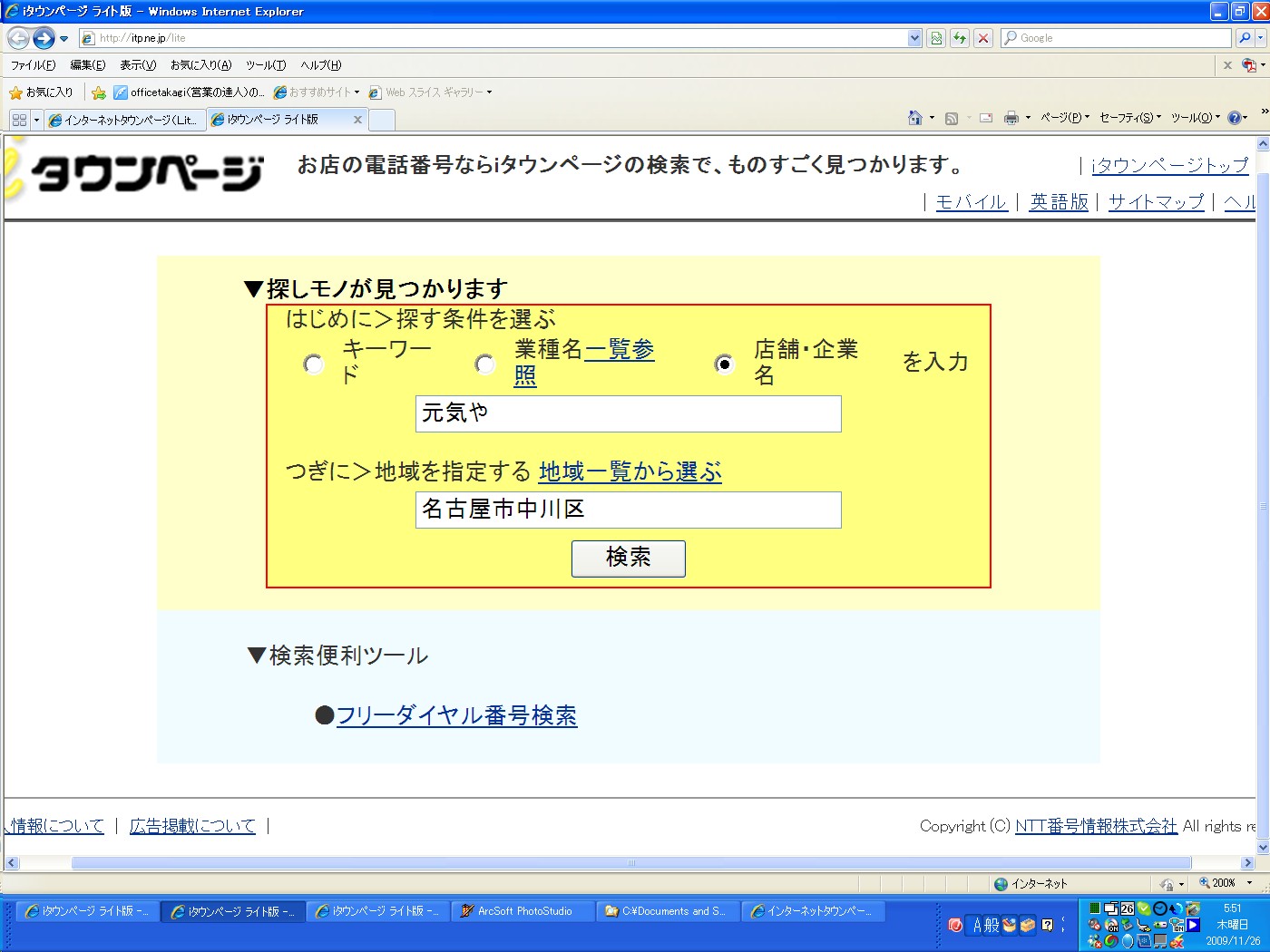Screen dimensions: 1270x952
Task: Open the ArcSoft PhotoStudio taskbar button
Action: click(523, 911)
